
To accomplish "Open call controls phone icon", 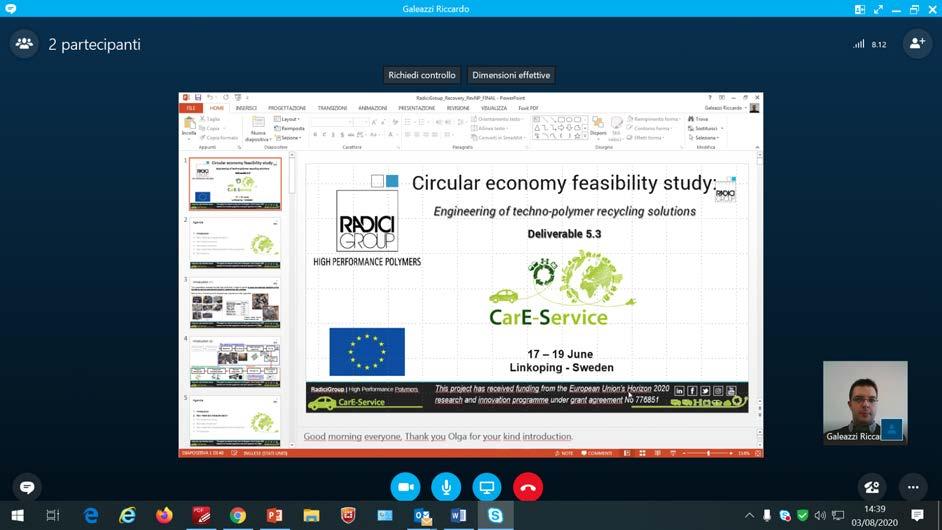I will (x=872, y=487).
